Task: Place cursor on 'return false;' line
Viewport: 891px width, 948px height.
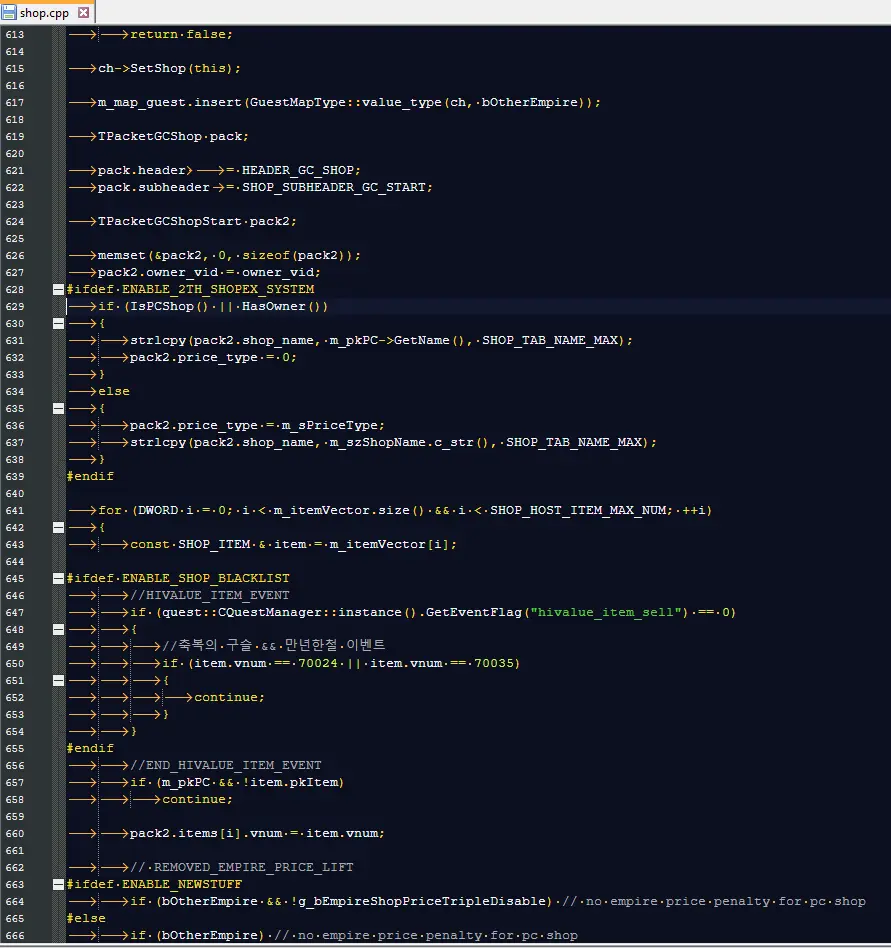Action: [x=181, y=34]
